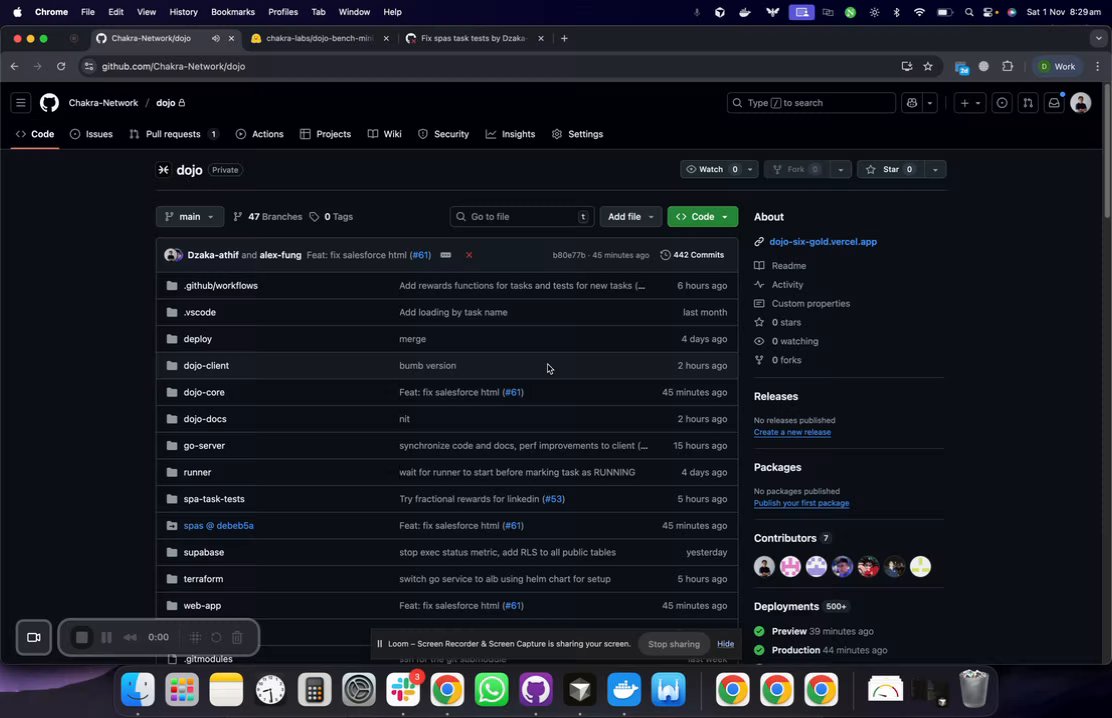
Task: Open notifications inbox icon
Action: [x=1054, y=103]
